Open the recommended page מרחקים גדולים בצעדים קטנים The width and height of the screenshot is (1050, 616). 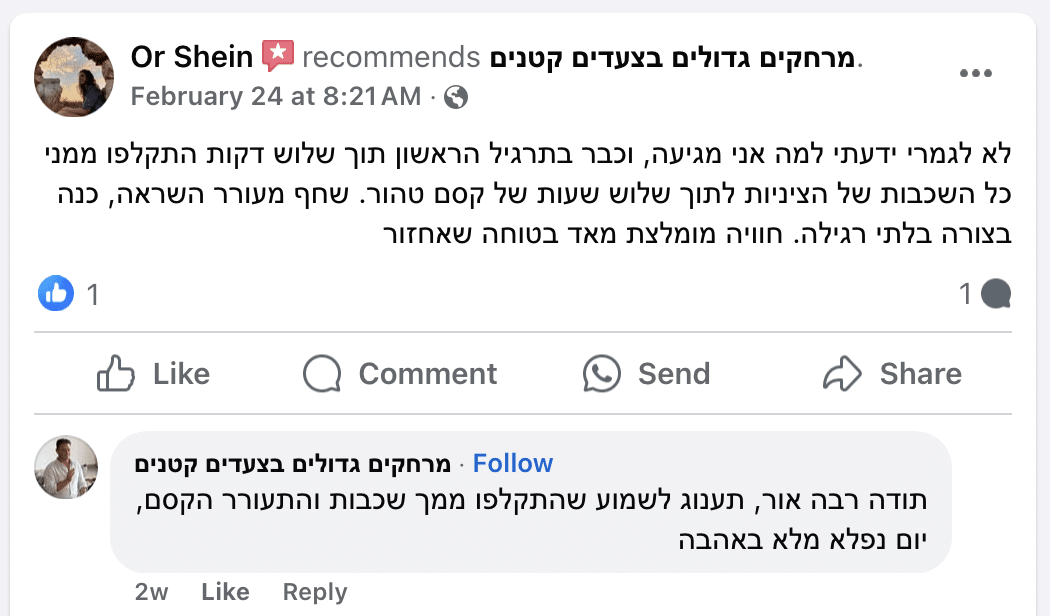pyautogui.click(x=672, y=58)
